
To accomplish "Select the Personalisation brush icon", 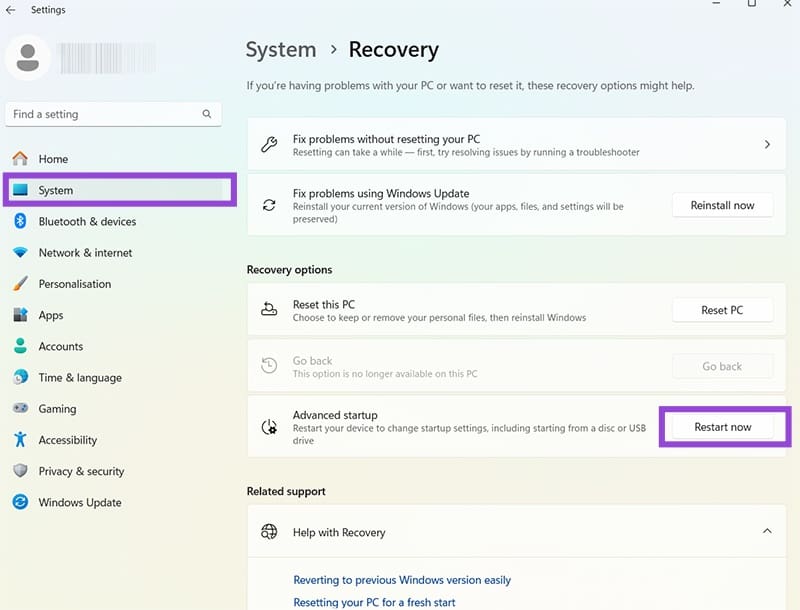I will (20, 284).
